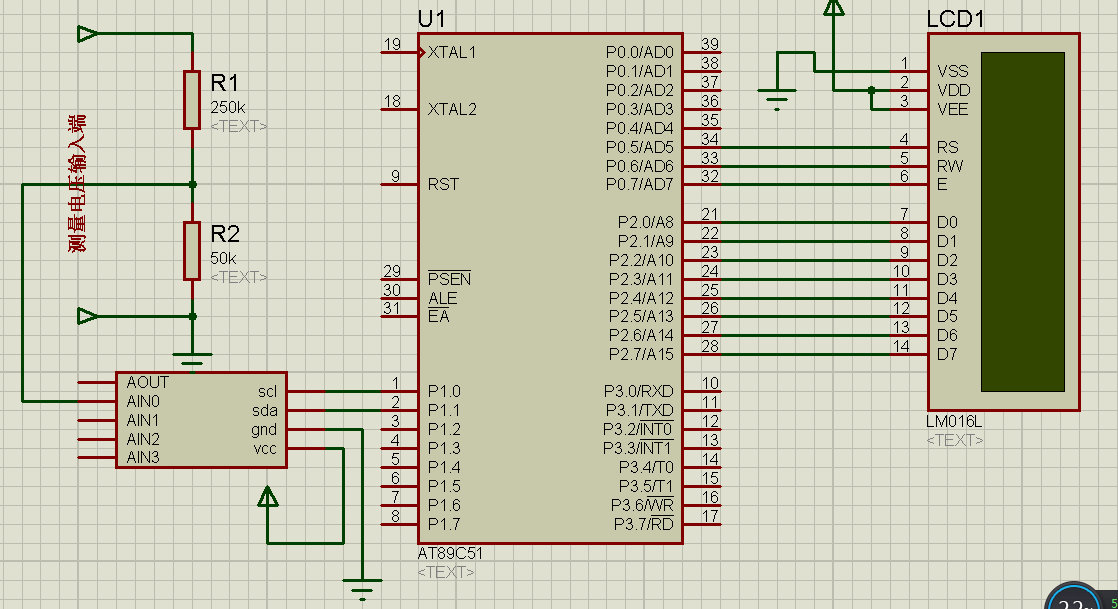Click the D7 pin label on LCD1
This screenshot has height=609, width=1118.
(x=947, y=354)
